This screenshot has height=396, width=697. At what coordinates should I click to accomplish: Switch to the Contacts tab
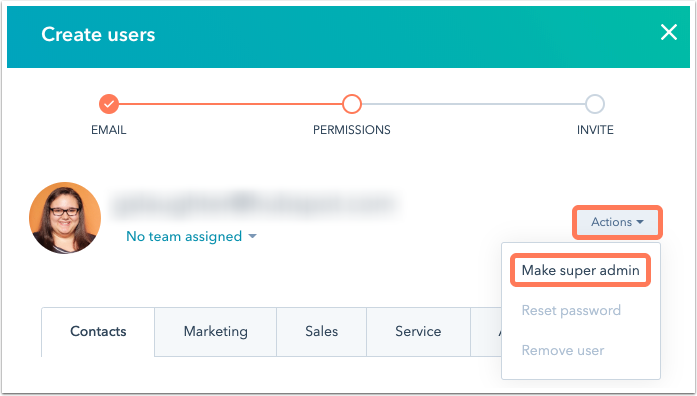coord(98,332)
